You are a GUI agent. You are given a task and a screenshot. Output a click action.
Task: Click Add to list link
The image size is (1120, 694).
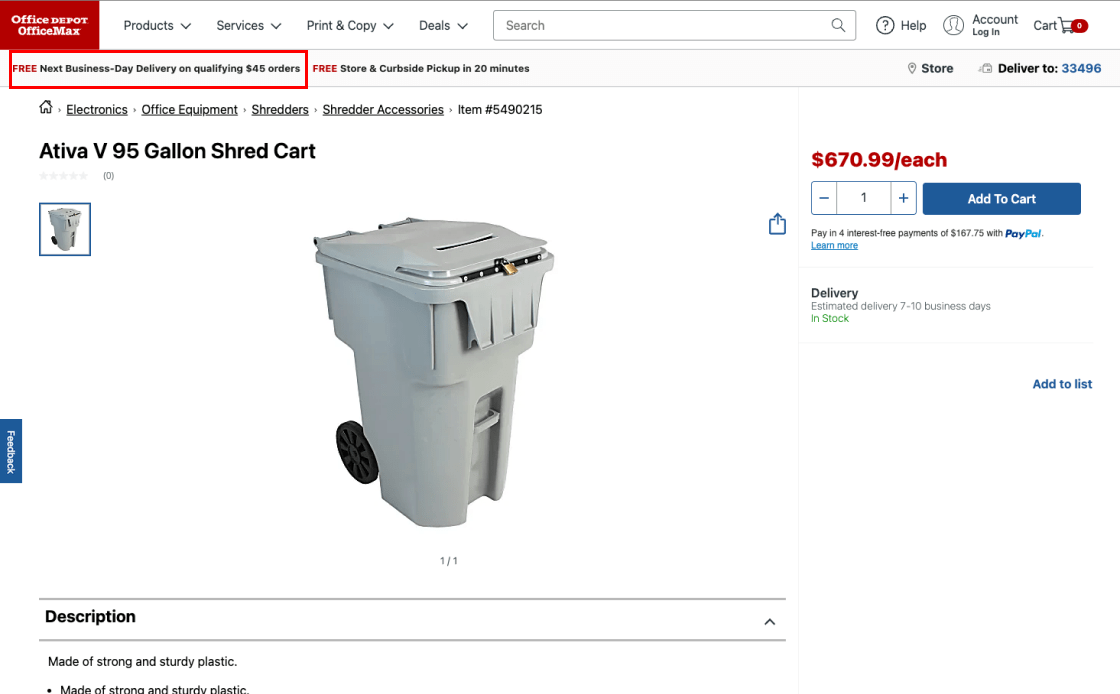(x=1062, y=384)
